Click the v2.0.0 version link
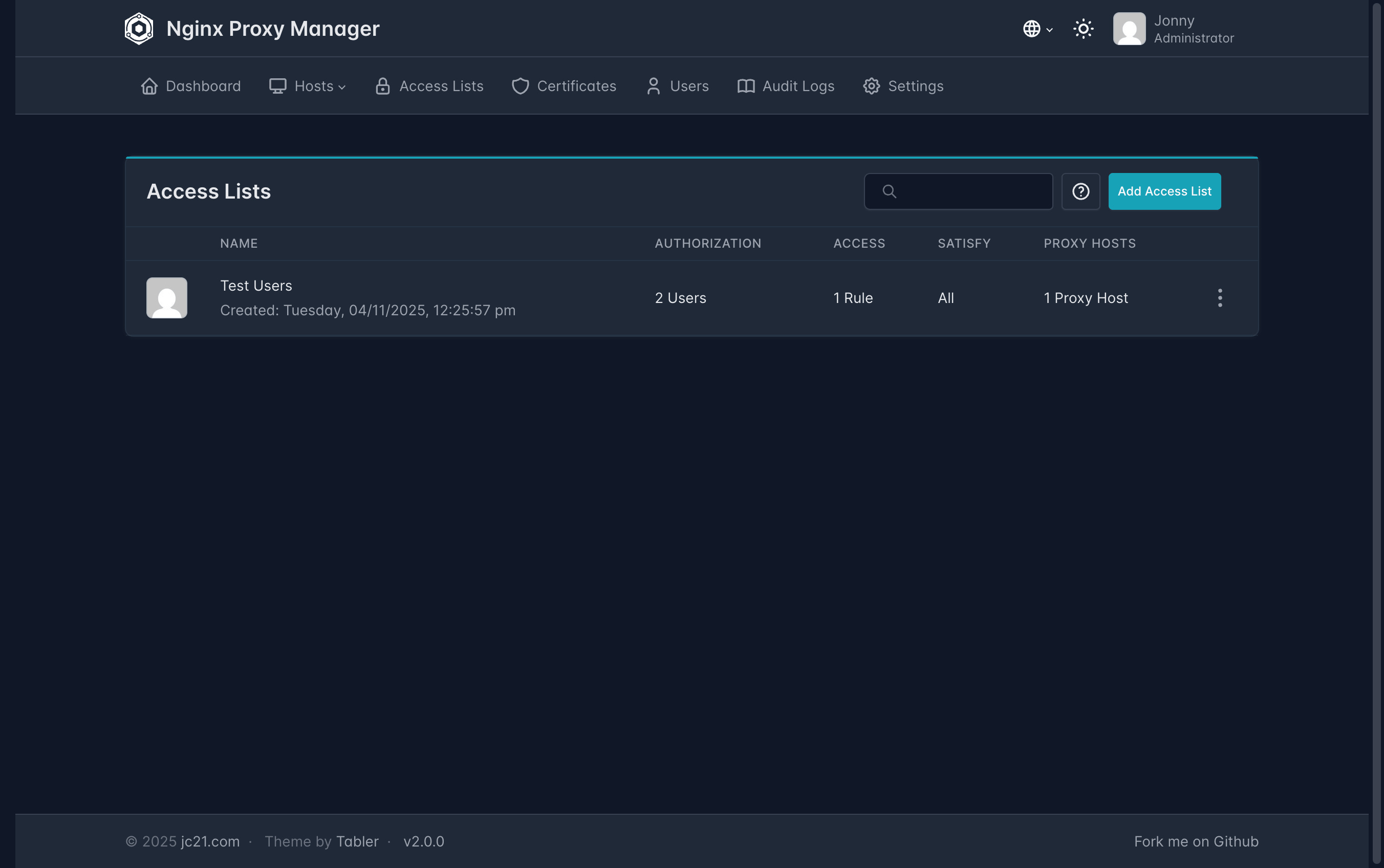The image size is (1384, 868). 424,841
